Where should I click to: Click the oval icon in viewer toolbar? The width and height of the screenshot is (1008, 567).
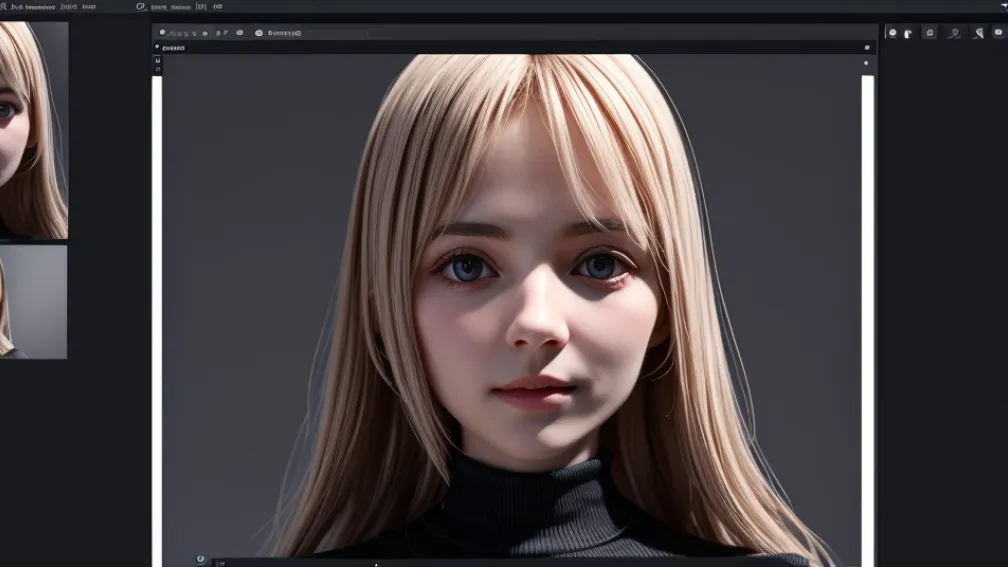(240, 33)
